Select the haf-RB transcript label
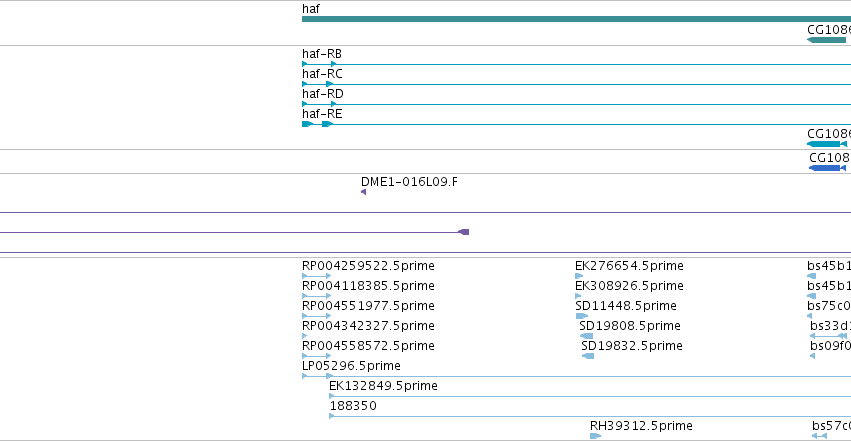 322,54
